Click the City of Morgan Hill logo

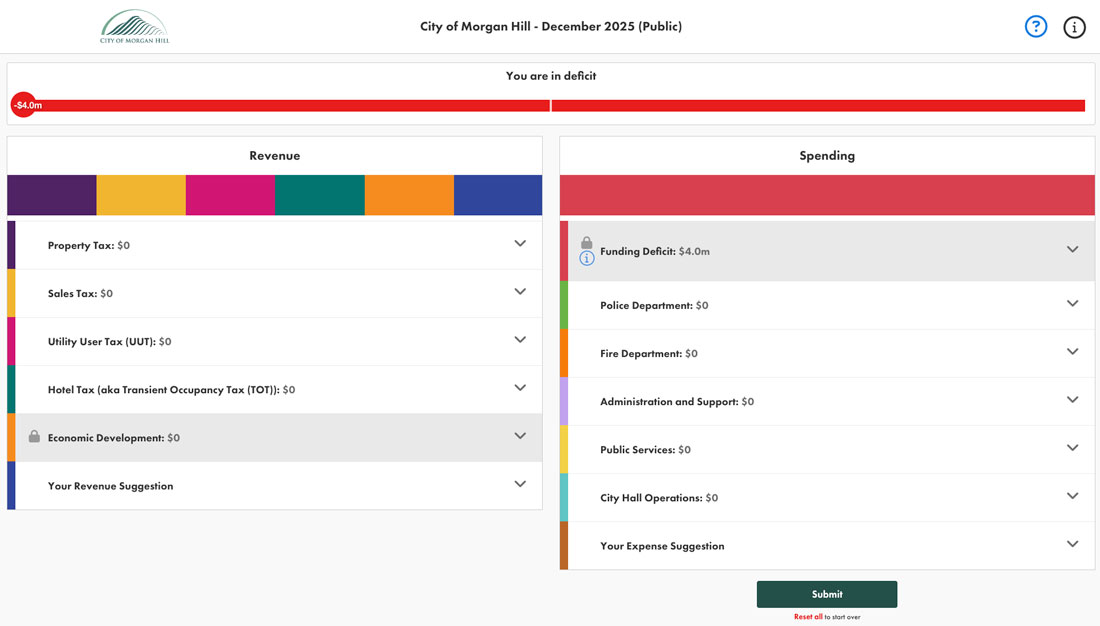tap(134, 27)
